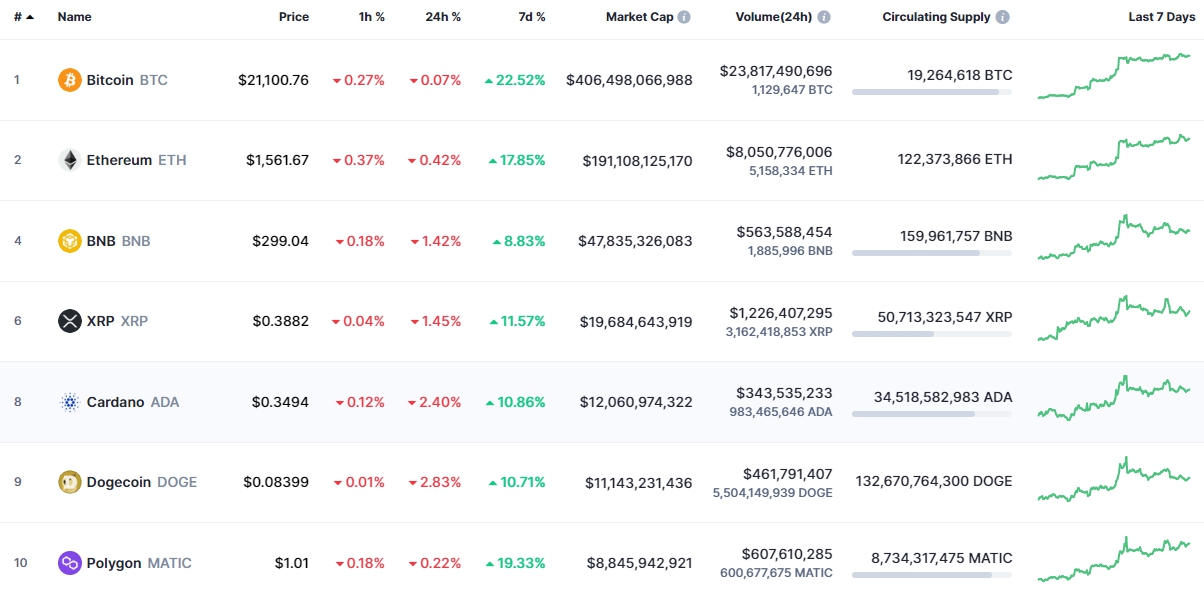Open XRP's 7-day price chart

[x=1114, y=318]
